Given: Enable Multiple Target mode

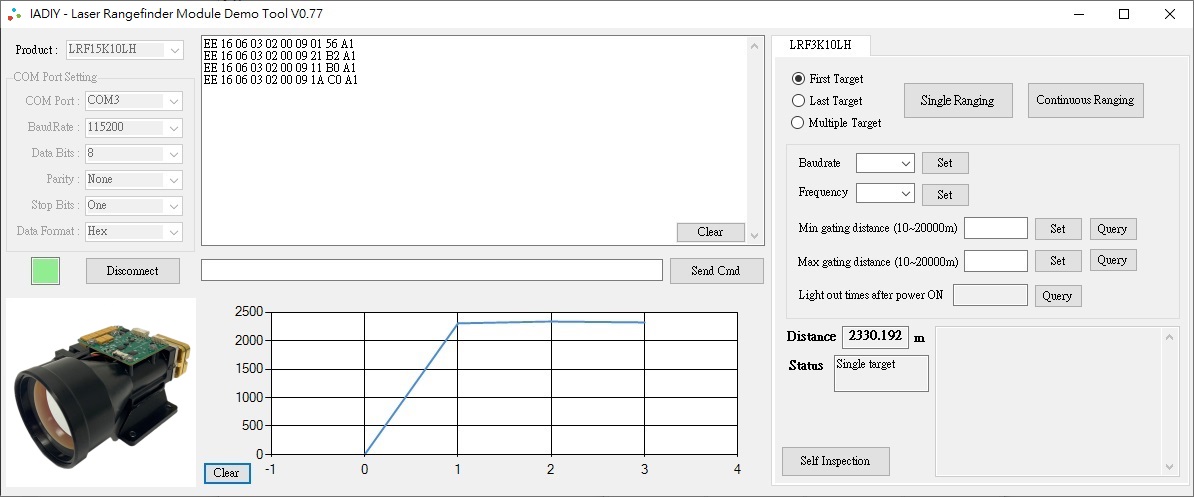Looking at the screenshot, I should click(x=798, y=123).
